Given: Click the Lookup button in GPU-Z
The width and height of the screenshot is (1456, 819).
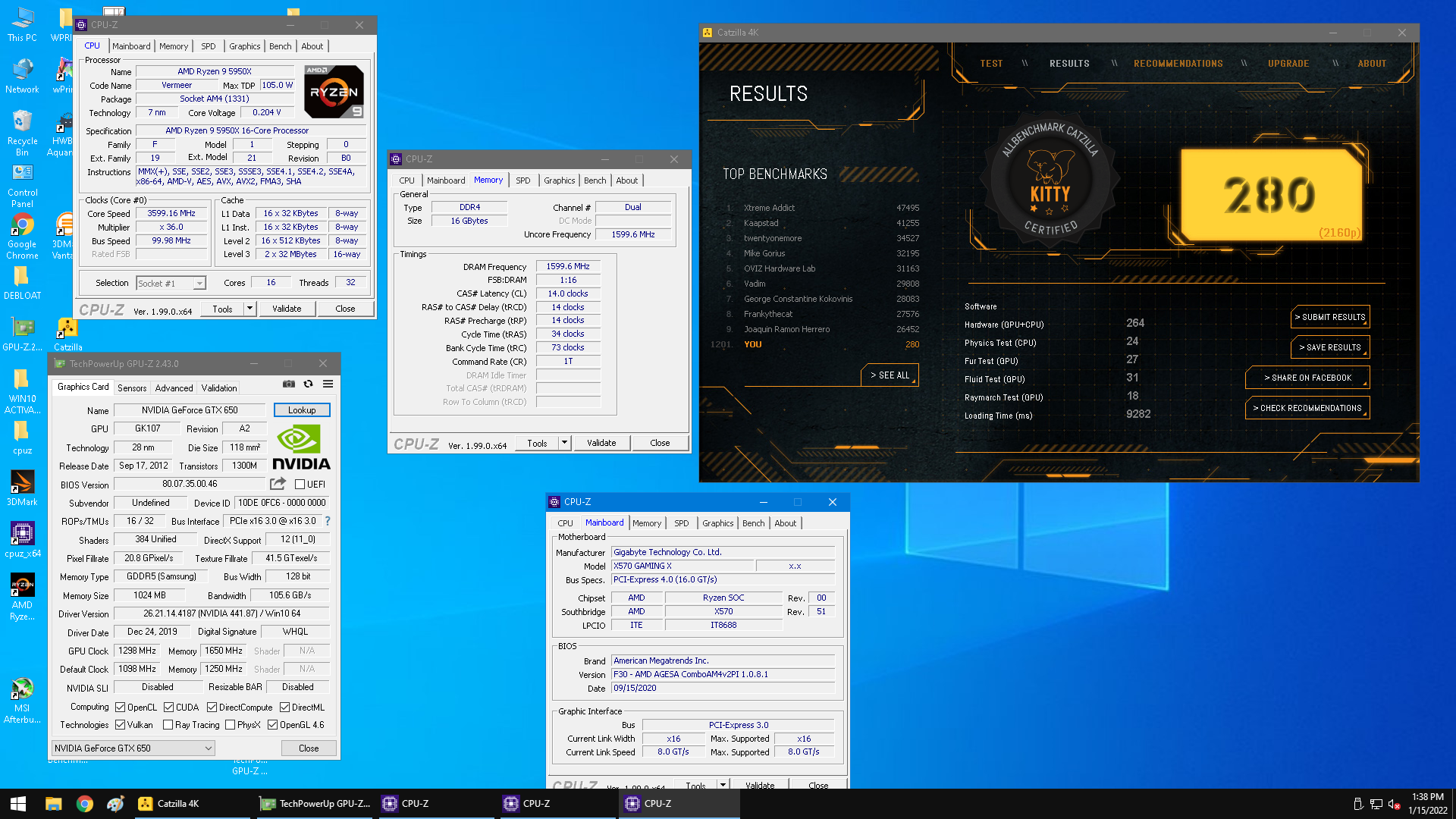Looking at the screenshot, I should (302, 410).
